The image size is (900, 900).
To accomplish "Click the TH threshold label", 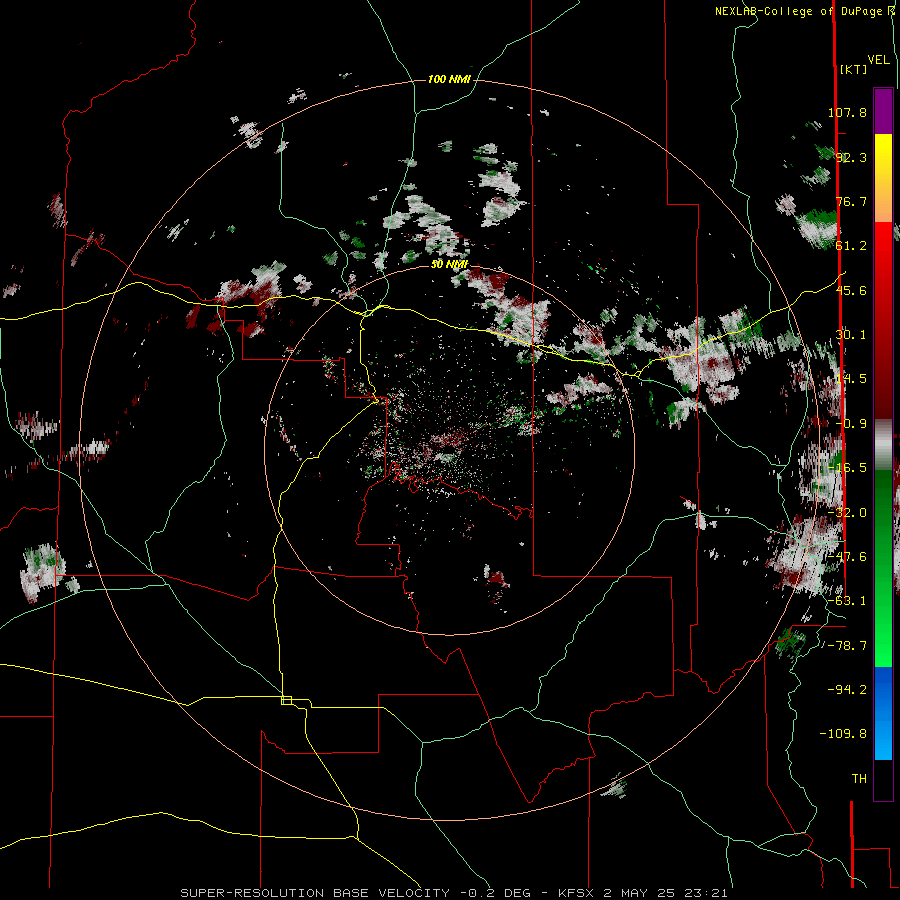I will pyautogui.click(x=859, y=779).
